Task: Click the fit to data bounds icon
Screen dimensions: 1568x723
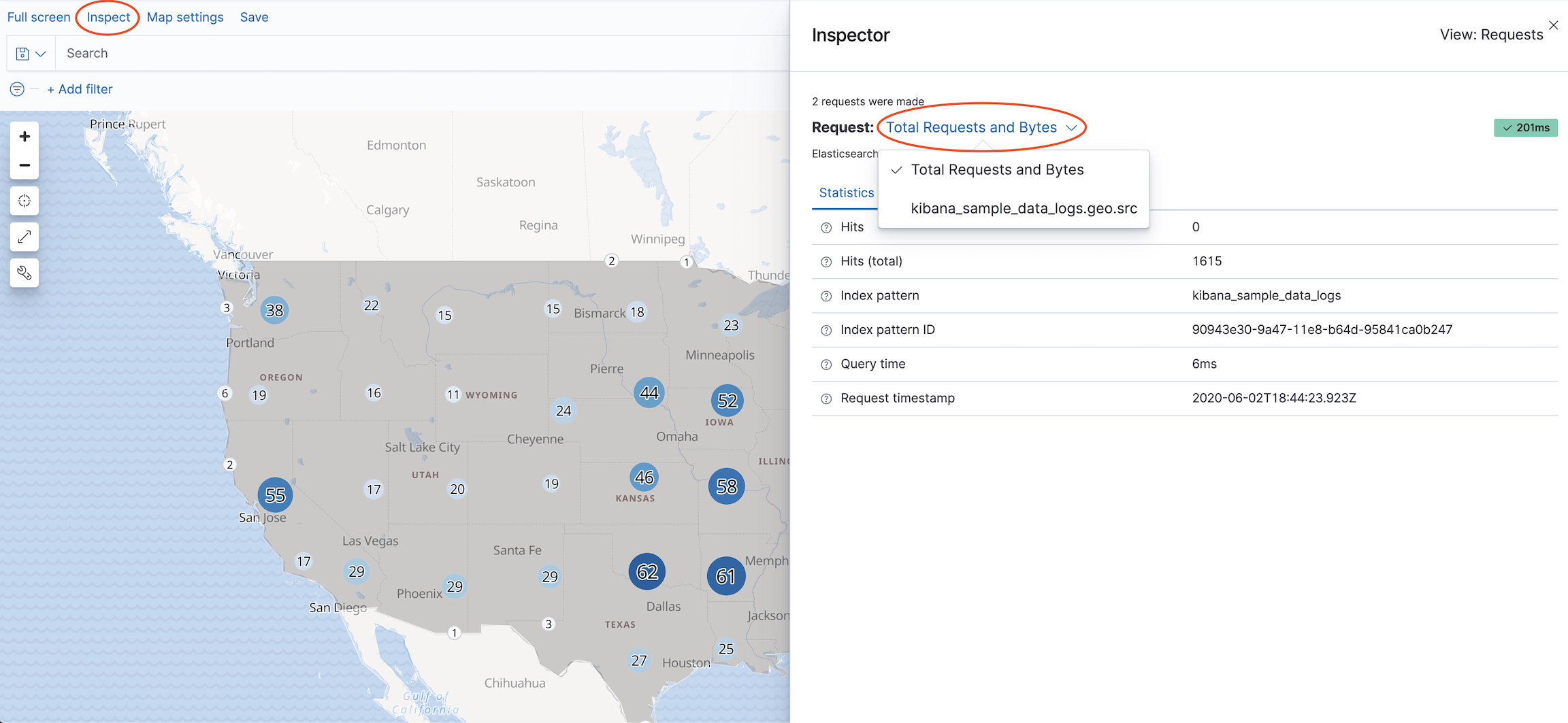Action: click(x=24, y=201)
